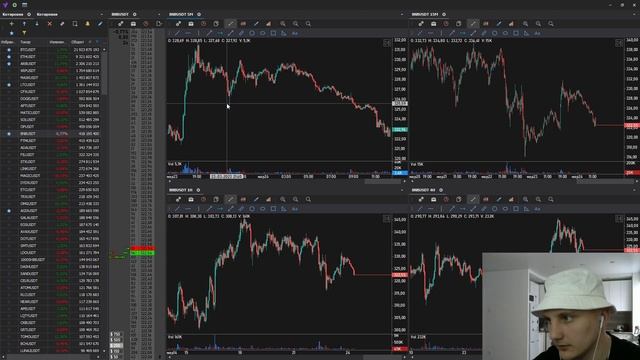
Task: Select the line chart type in the 15M chart
Action: tap(473, 24)
